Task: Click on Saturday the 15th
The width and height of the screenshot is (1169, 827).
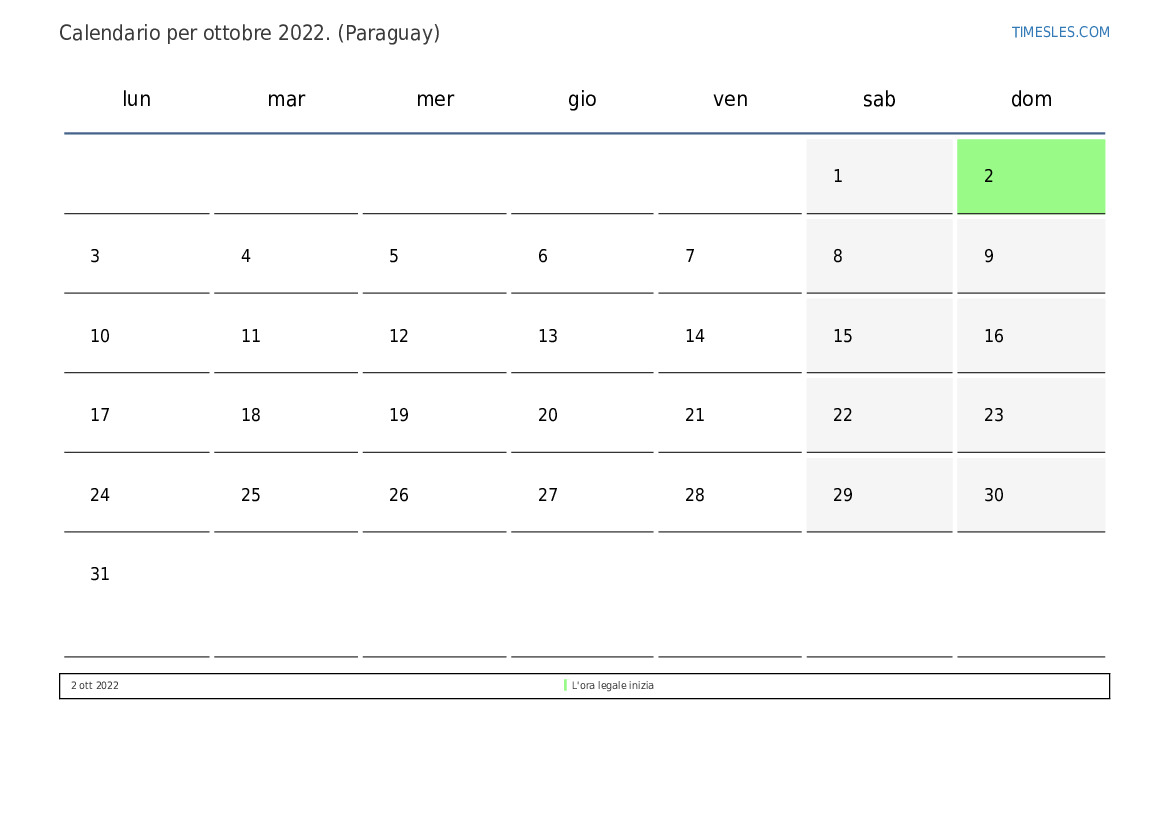Action: [x=879, y=336]
